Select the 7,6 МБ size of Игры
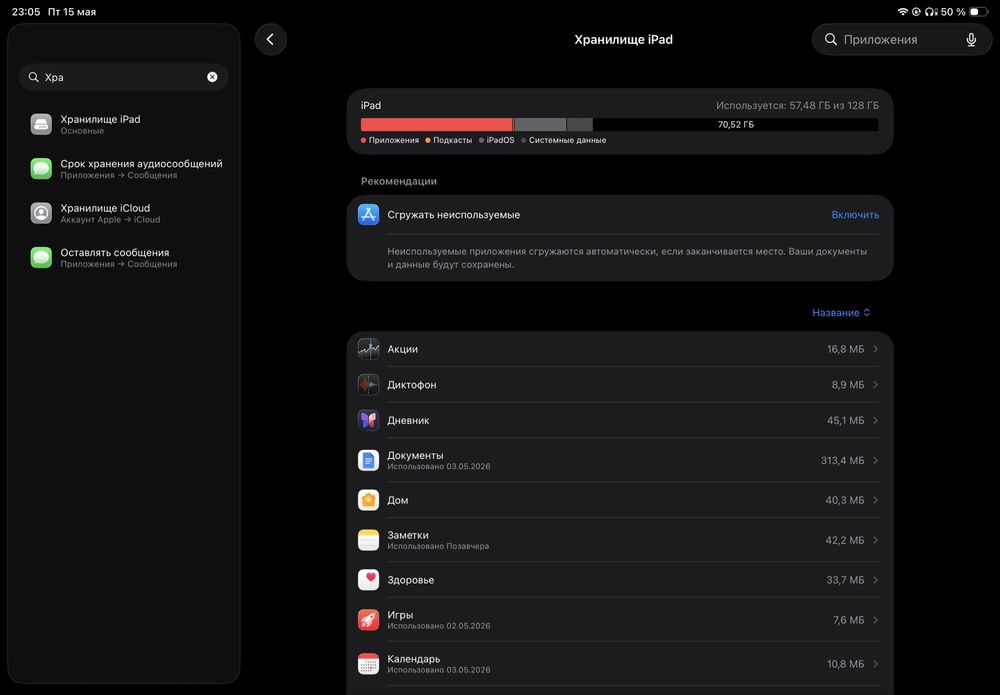The image size is (1000, 695). pos(848,620)
